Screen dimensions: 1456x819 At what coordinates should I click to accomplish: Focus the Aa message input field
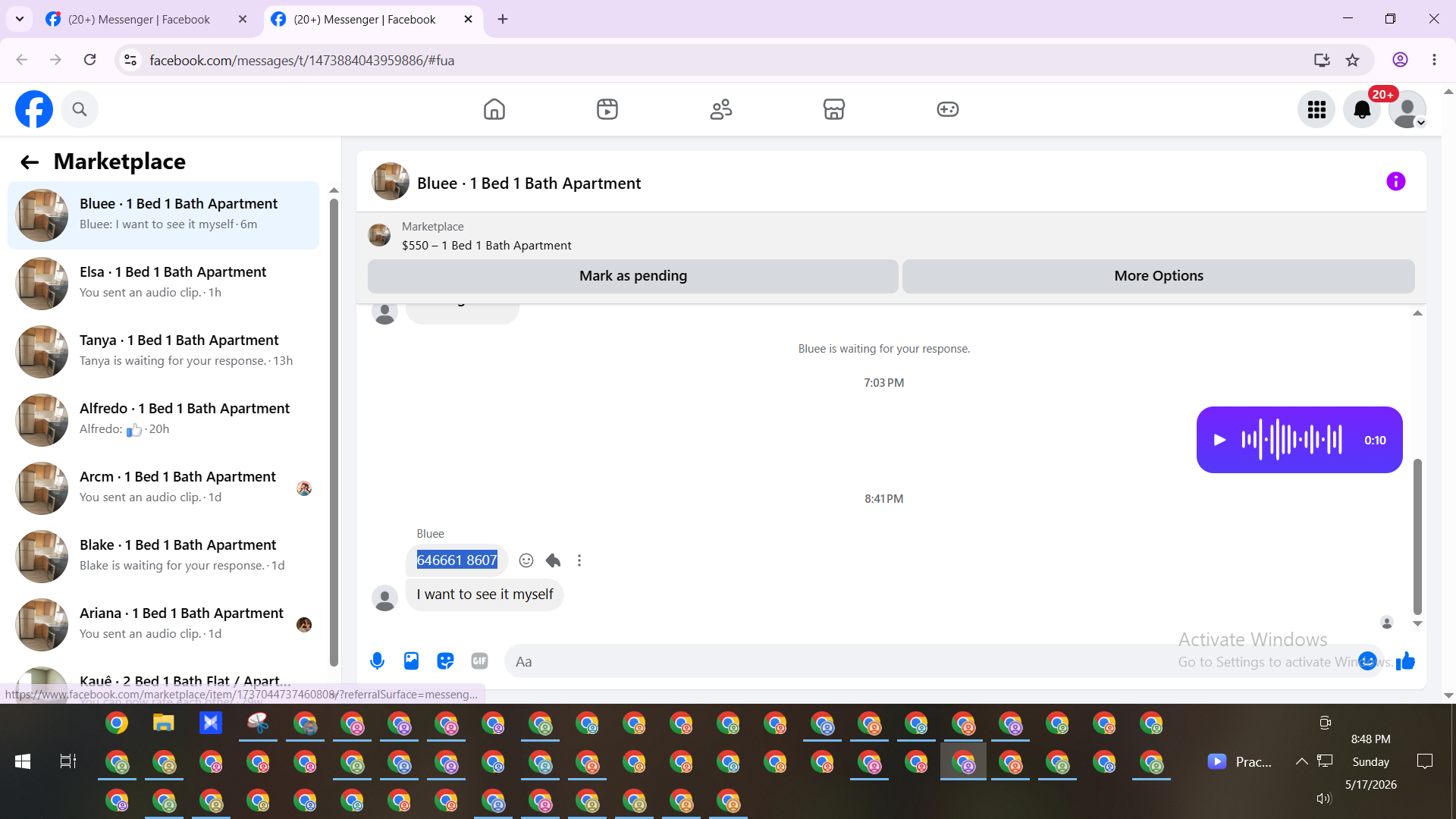(x=933, y=661)
